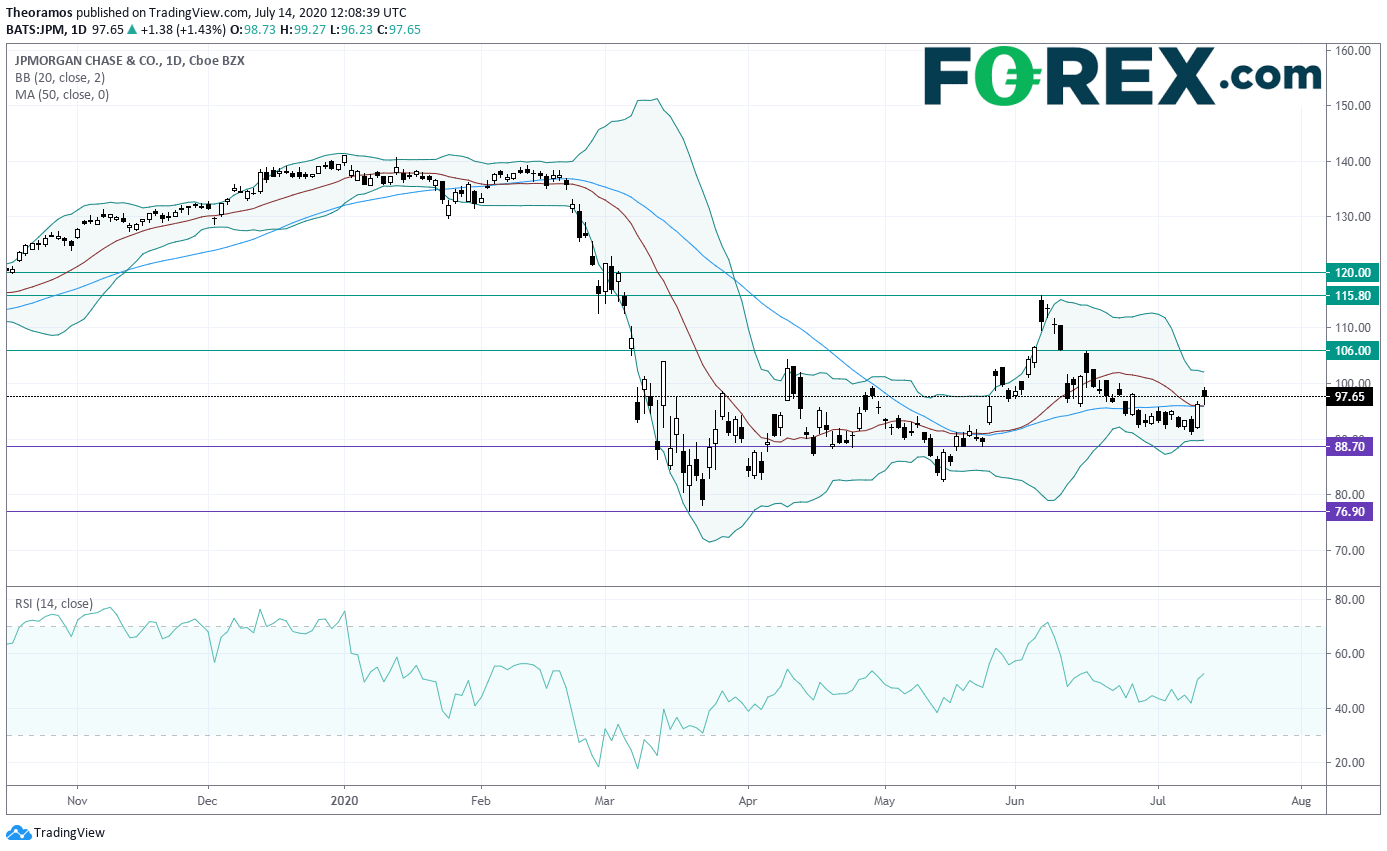Image resolution: width=1387 pixels, height=851 pixels.
Task: Click the purple 88.70 support label
Action: [x=1350, y=446]
